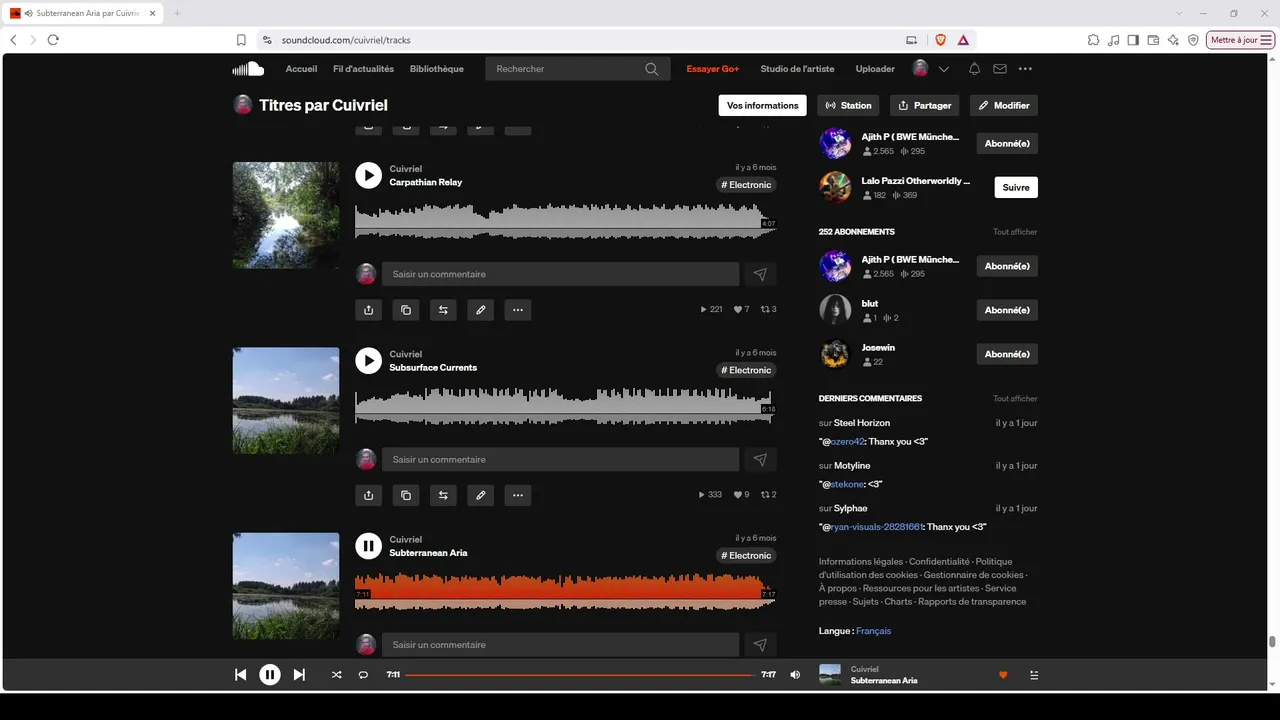The width and height of the screenshot is (1280, 720).
Task: Open the browser extensions puzzle icon
Action: 1093,40
